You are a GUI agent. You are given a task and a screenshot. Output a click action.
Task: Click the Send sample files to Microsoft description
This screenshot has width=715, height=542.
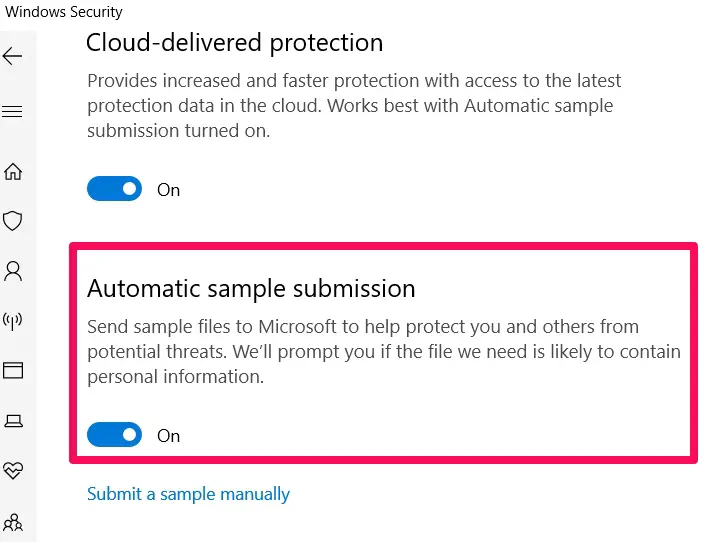coord(383,352)
